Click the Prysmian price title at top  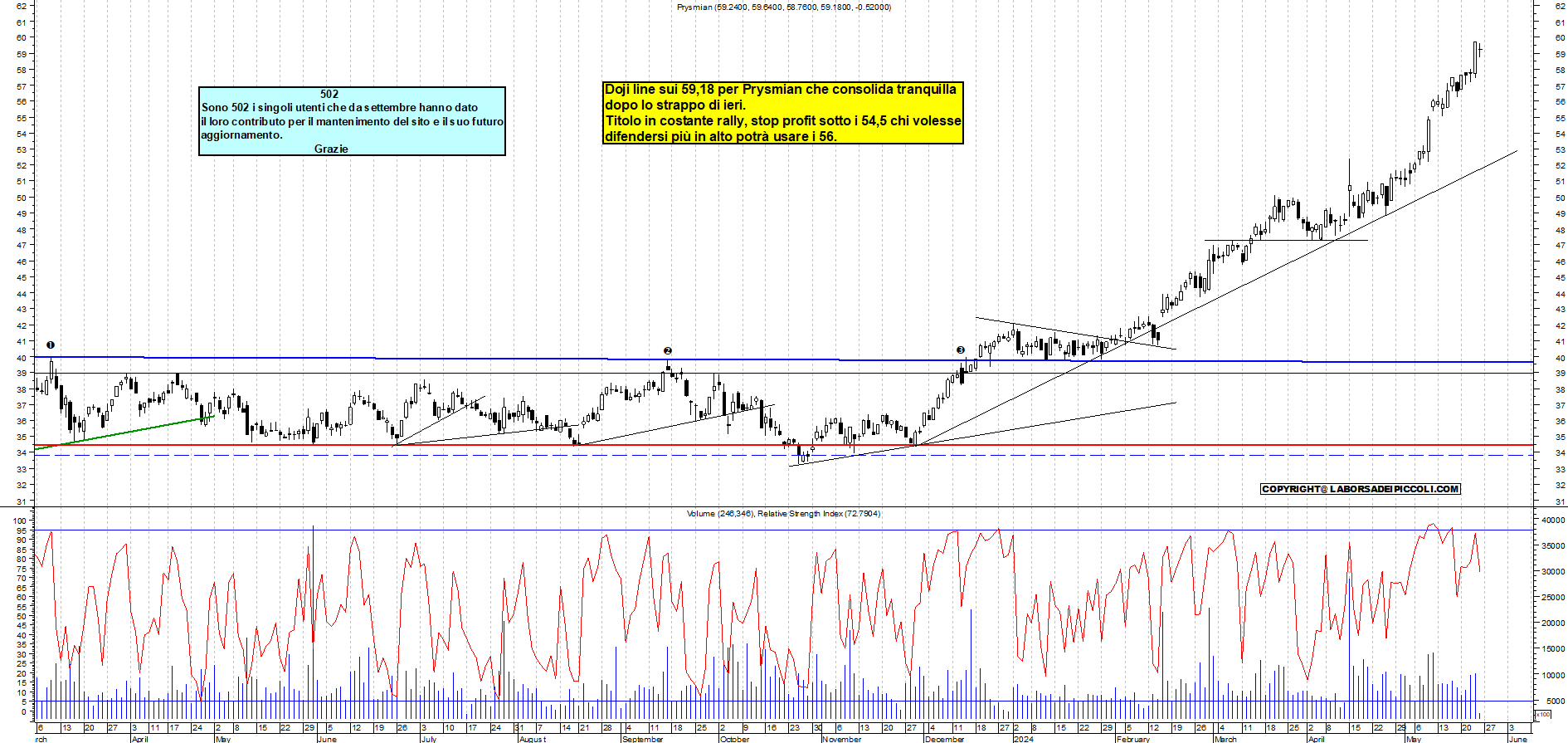click(784, 7)
